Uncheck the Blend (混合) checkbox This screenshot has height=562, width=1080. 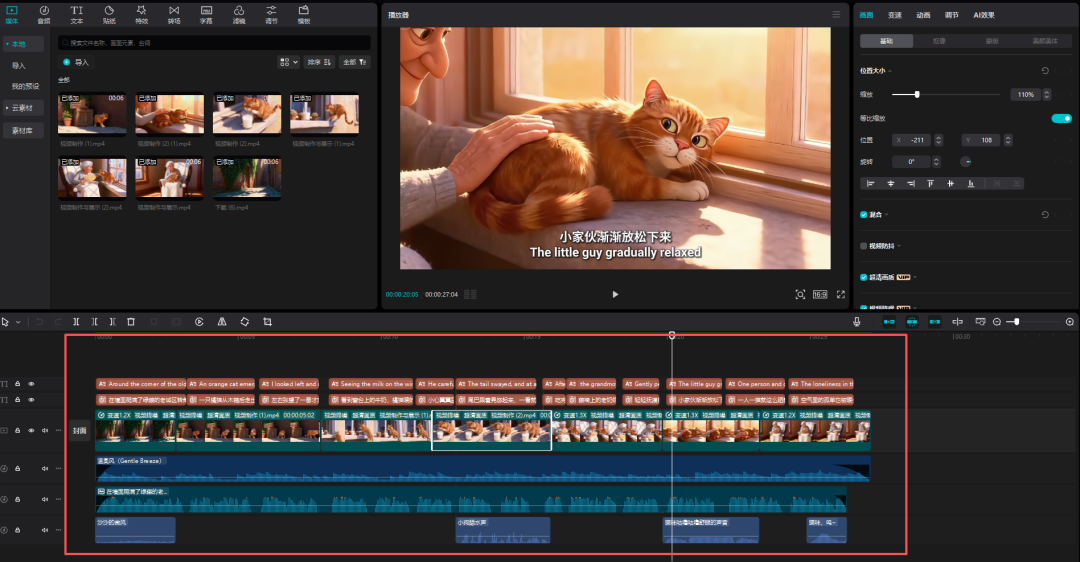(864, 214)
